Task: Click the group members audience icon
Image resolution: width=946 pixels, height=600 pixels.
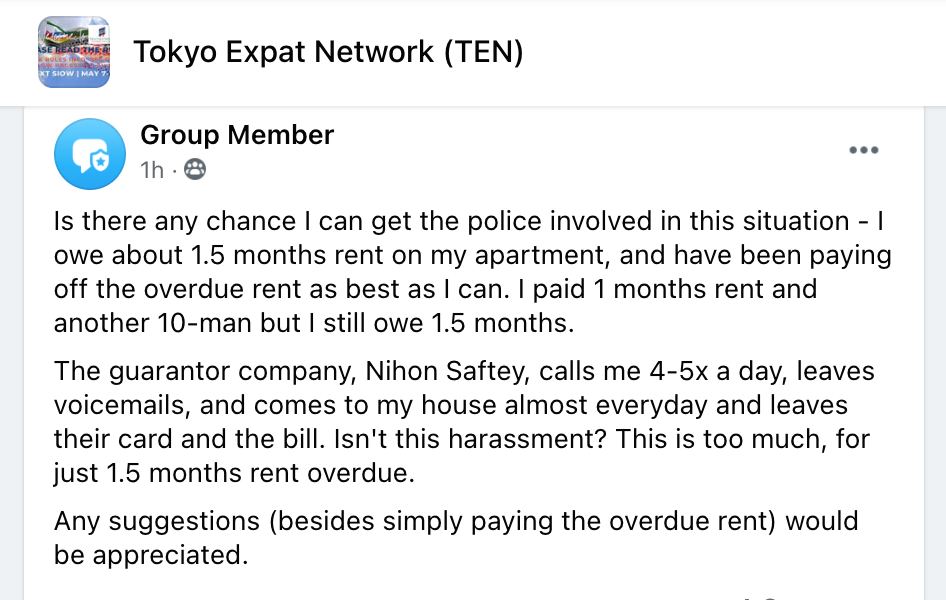Action: pos(196,170)
